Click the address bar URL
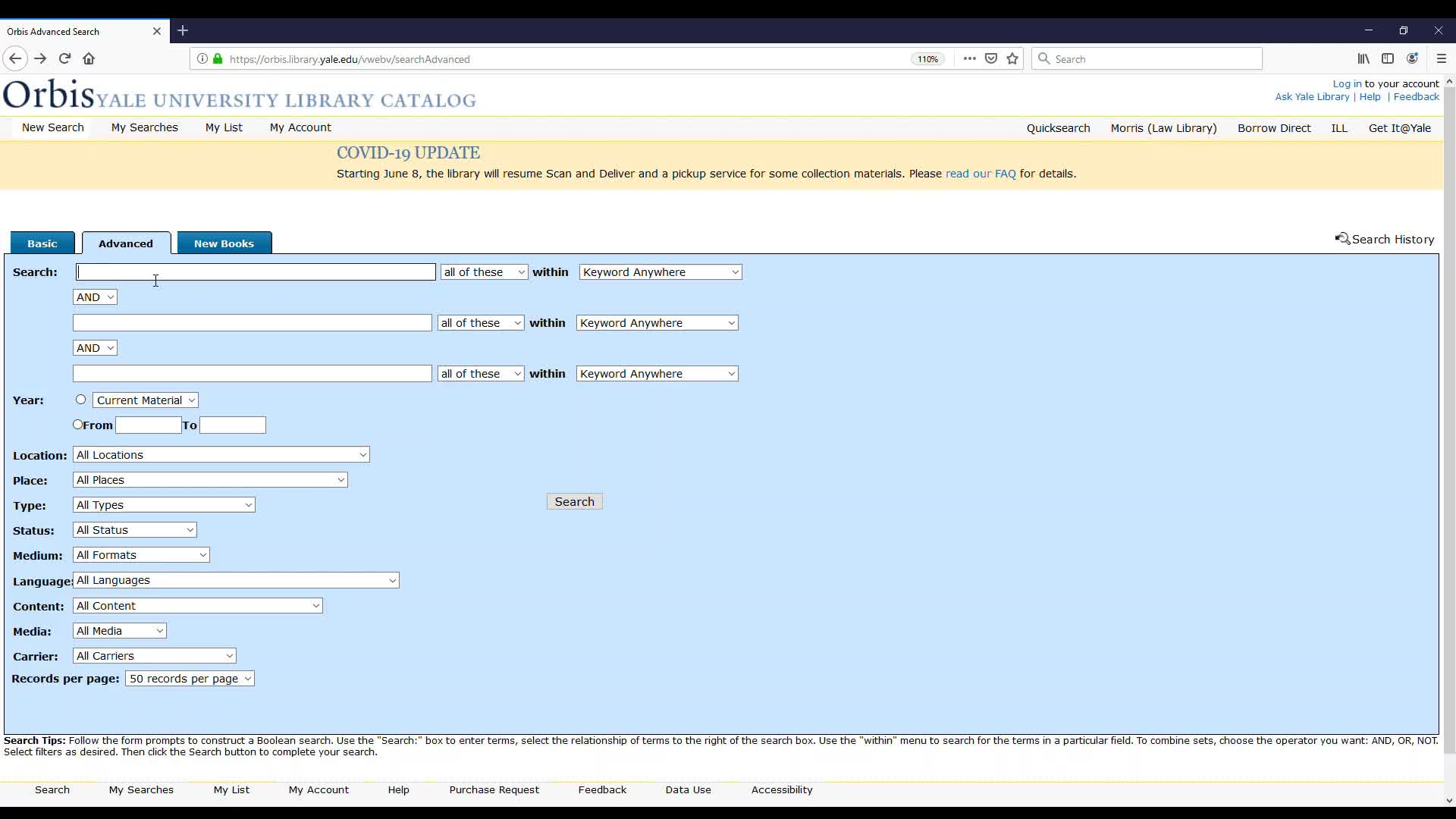The height and width of the screenshot is (819, 1456). click(x=350, y=59)
